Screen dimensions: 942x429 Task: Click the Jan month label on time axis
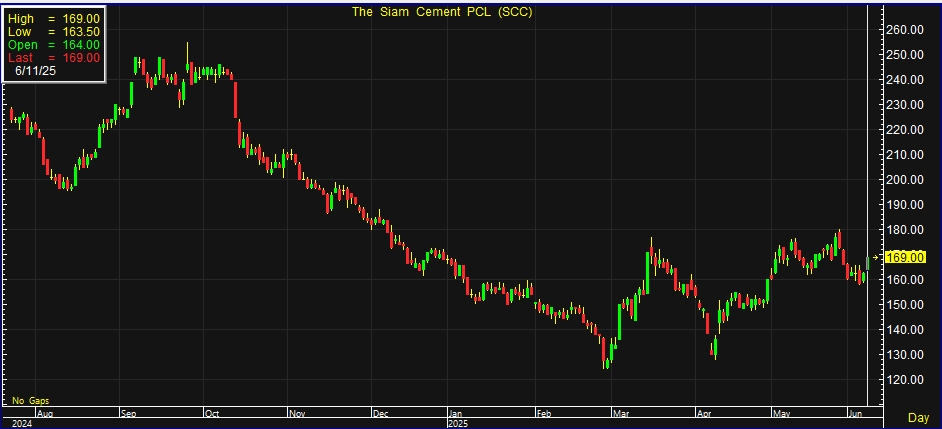[x=456, y=413]
